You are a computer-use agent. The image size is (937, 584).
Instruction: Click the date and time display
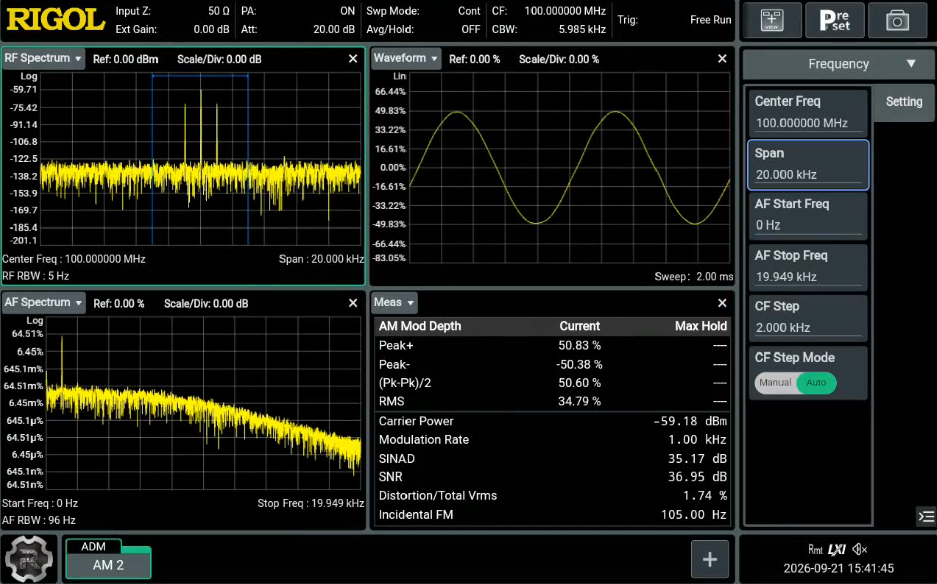click(x=838, y=568)
